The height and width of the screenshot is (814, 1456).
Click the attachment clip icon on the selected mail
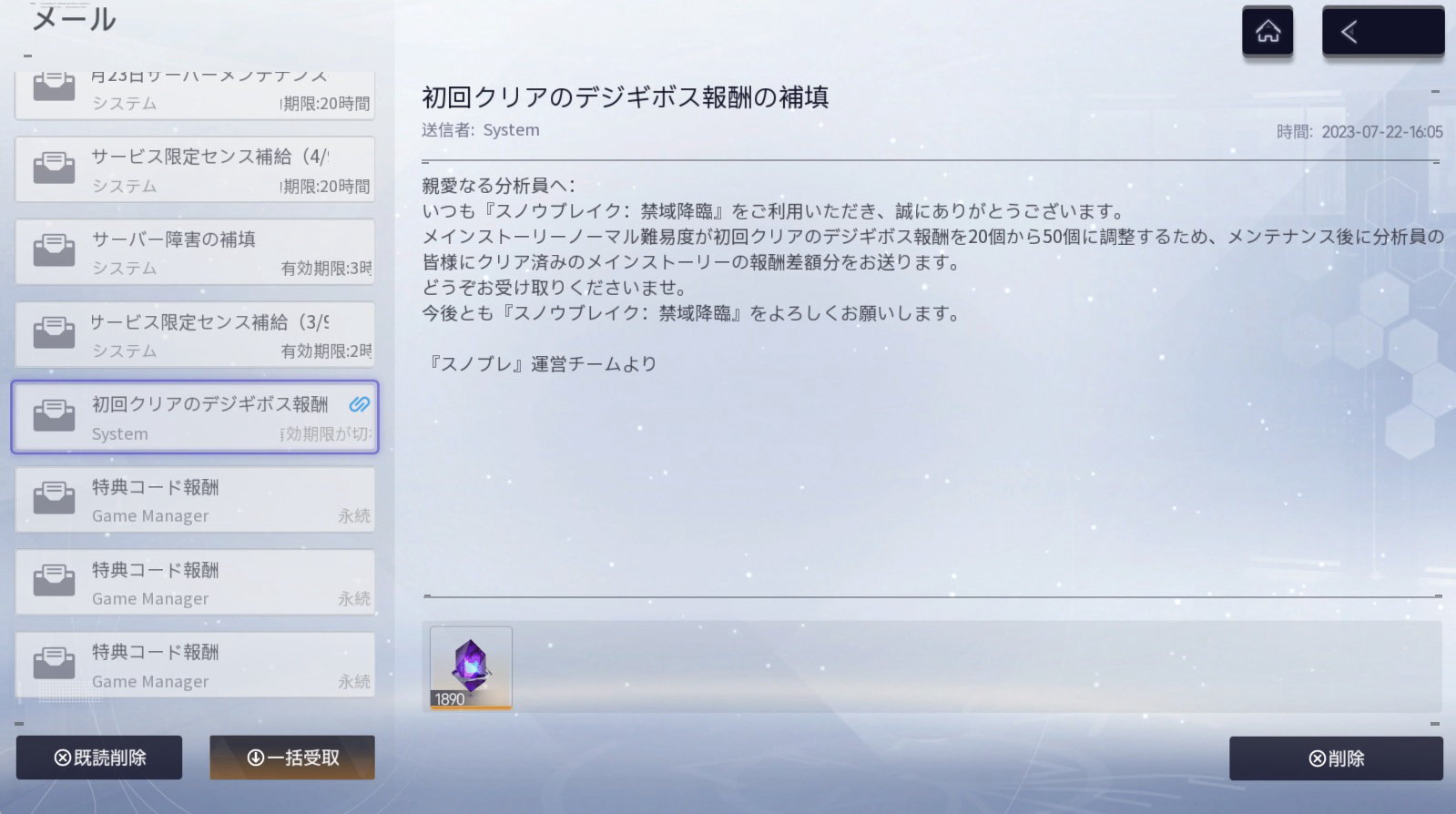[359, 404]
